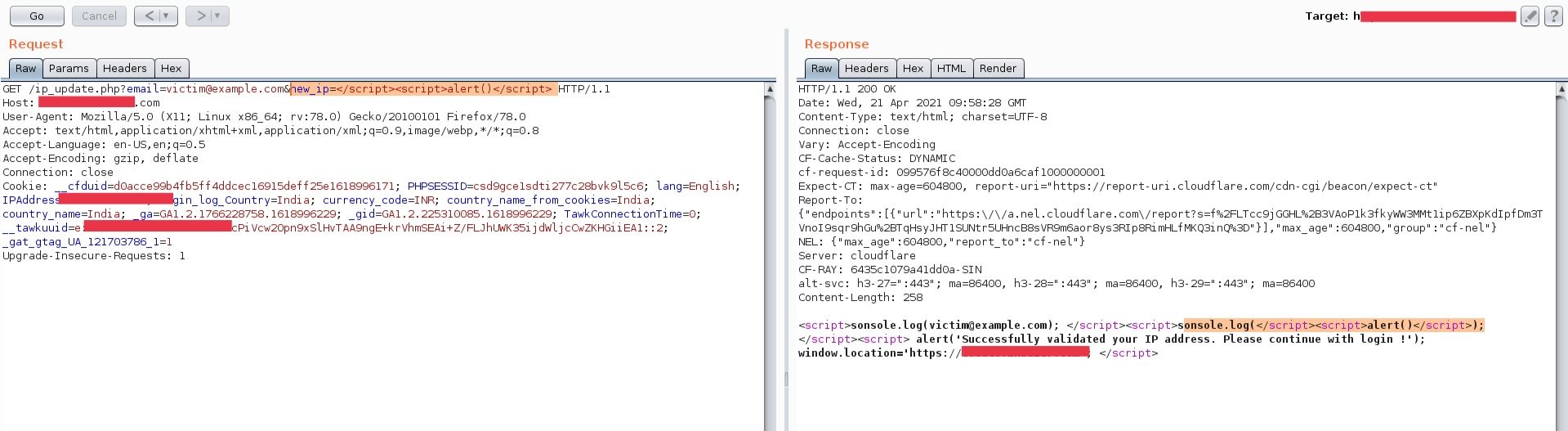Open the previous-history dropdown arrow
The height and width of the screenshot is (431, 1568).
(x=168, y=16)
